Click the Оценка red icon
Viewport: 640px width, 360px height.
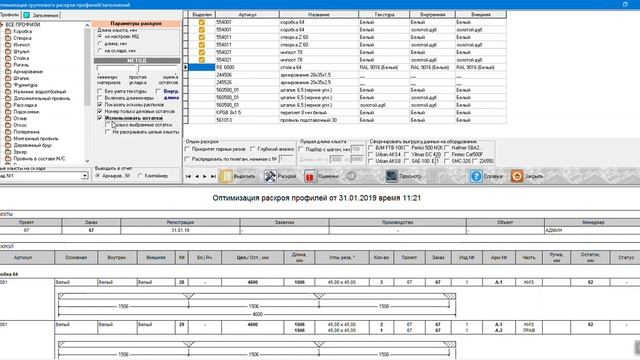pos(310,176)
